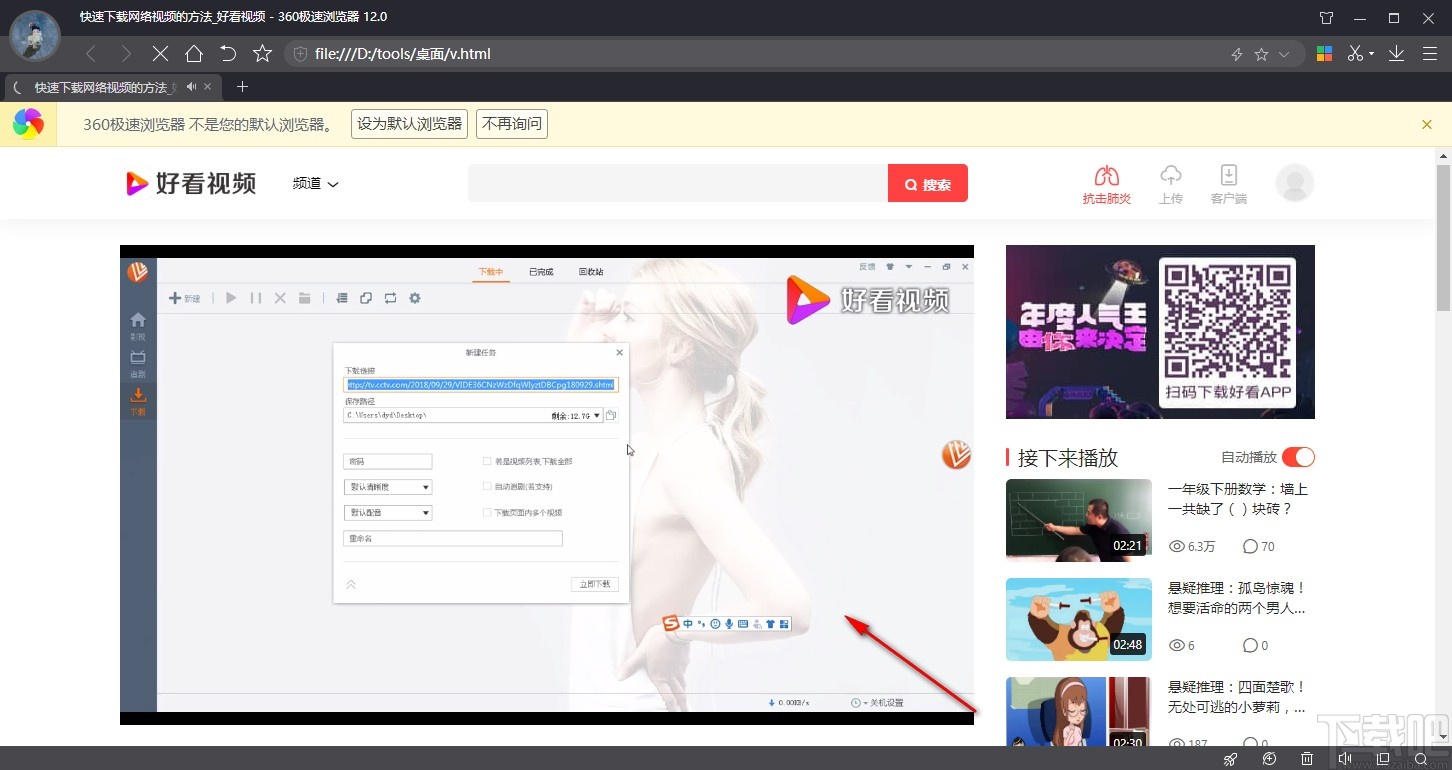Open the browser hamburger menu
This screenshot has height=770, width=1452.
coord(1429,54)
